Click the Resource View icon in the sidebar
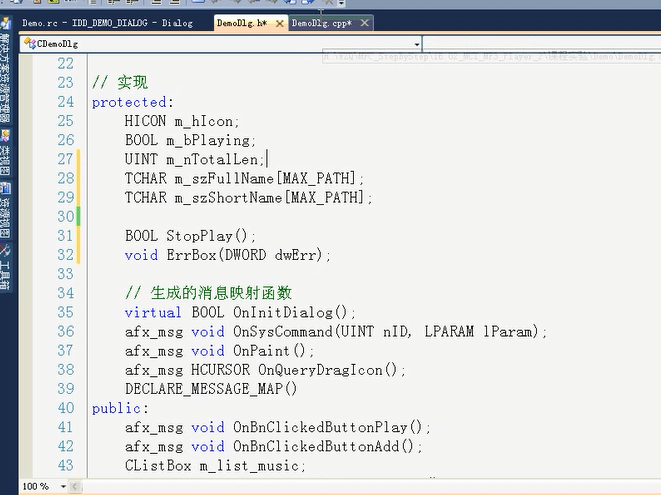The image size is (661, 495). click(x=5, y=188)
